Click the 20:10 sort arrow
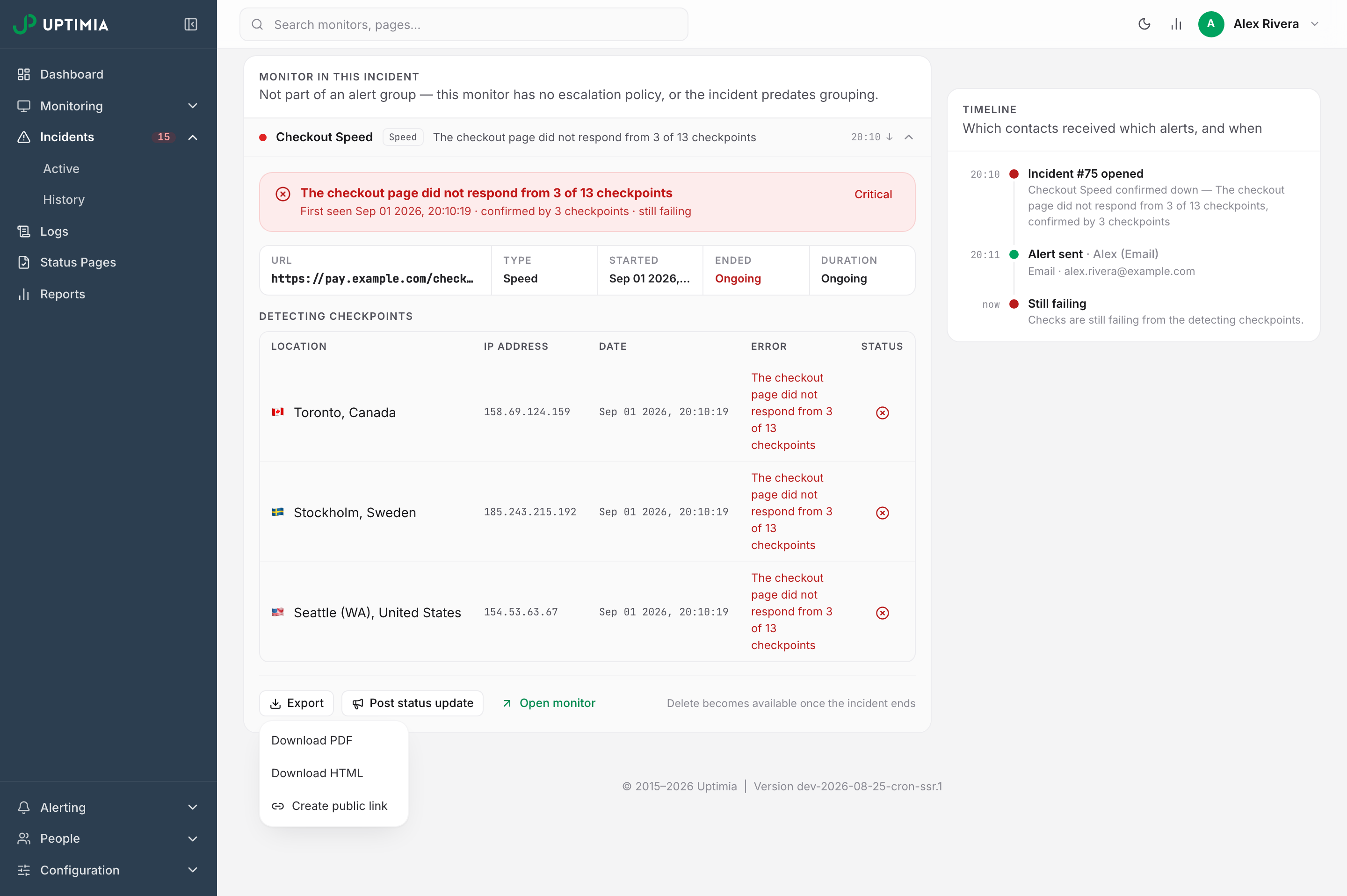 [890, 137]
